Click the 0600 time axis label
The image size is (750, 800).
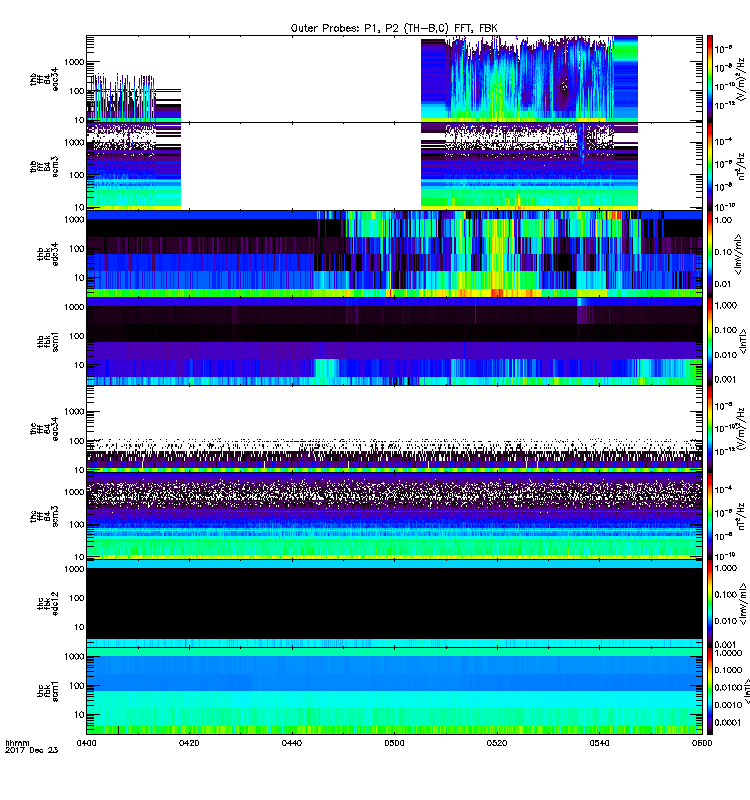pos(702,743)
